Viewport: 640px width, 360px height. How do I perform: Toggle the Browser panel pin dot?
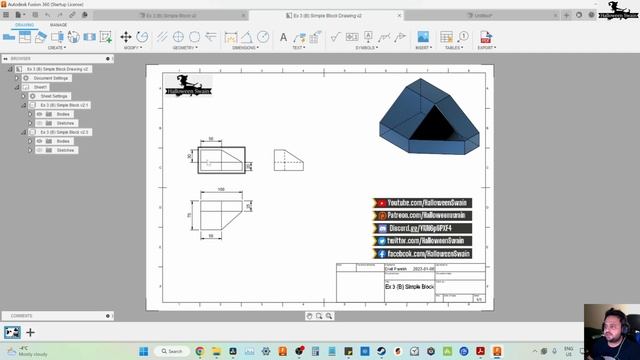coord(108,59)
